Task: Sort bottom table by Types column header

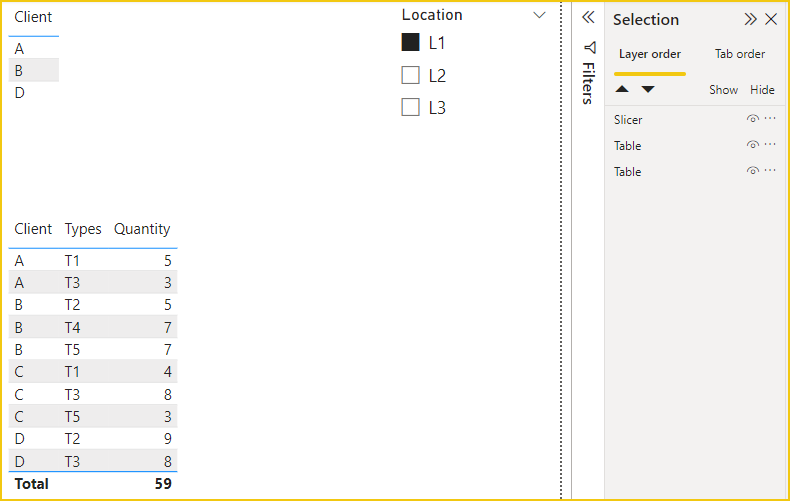Action: 83,229
